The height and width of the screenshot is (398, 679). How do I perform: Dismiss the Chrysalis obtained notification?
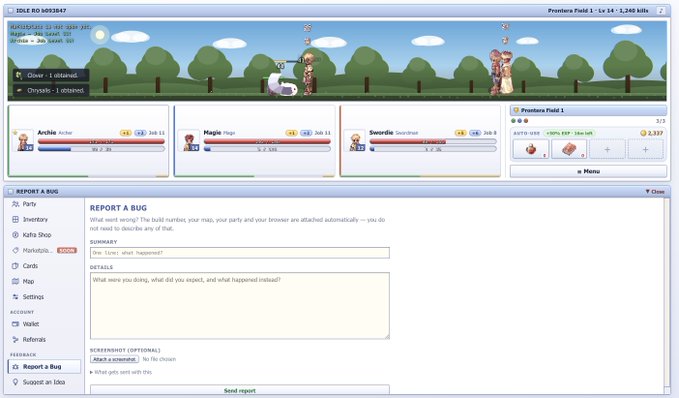[x=51, y=91]
